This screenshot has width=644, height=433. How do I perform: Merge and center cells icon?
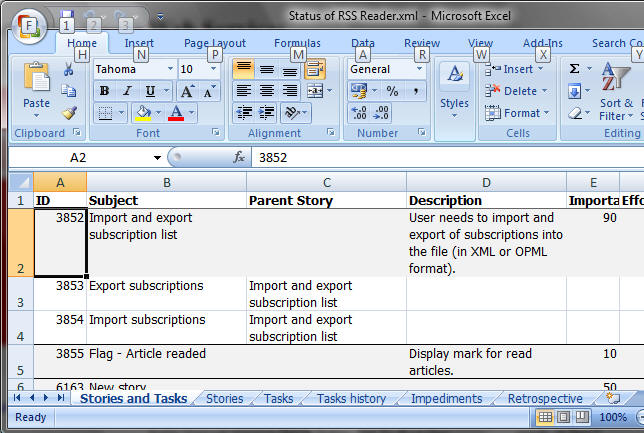(315, 91)
